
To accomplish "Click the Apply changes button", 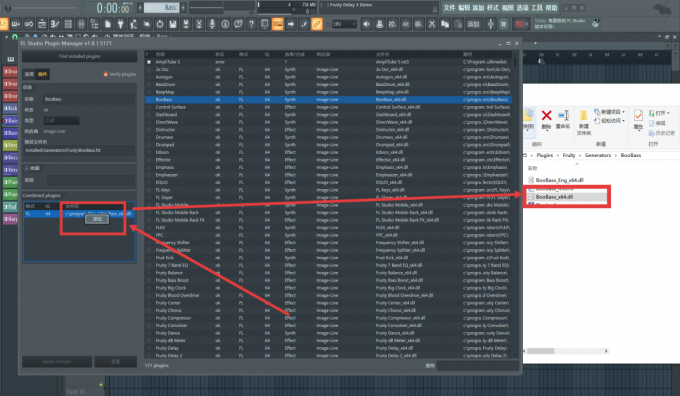I will pyautogui.click(x=57, y=362).
